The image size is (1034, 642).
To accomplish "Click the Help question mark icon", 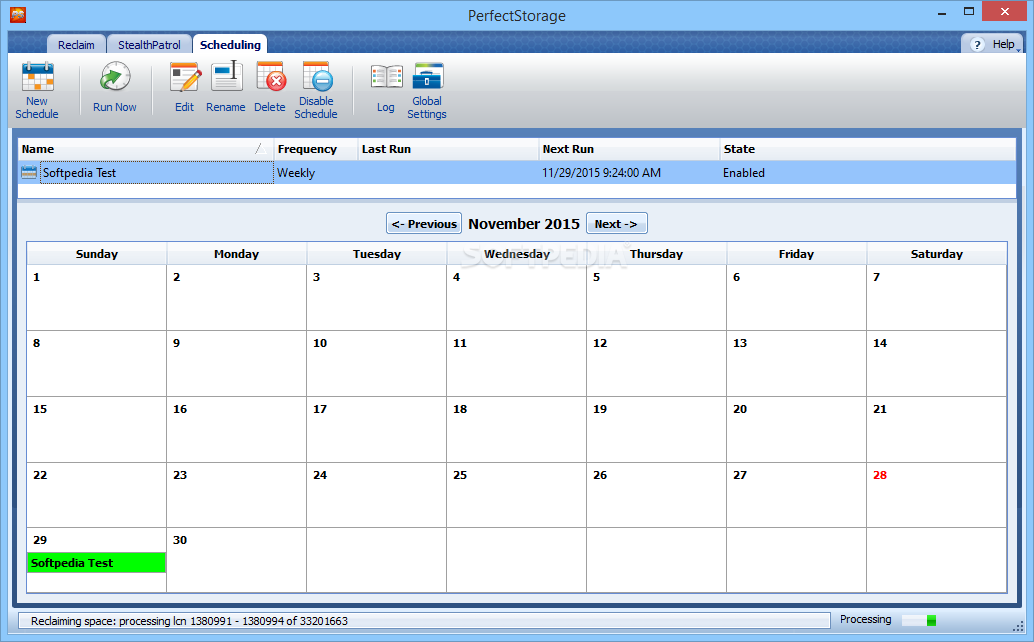I will 977,44.
